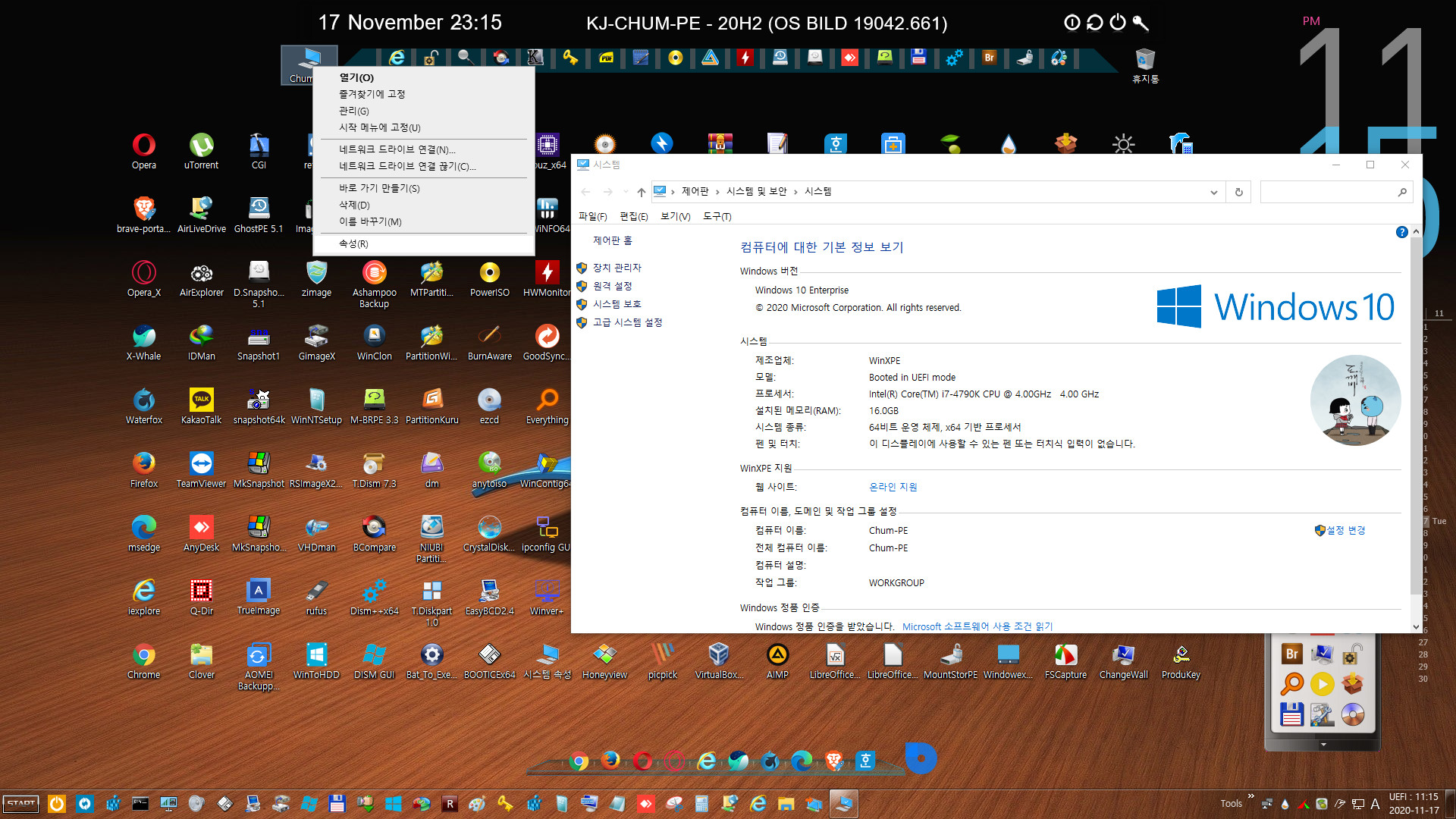The height and width of the screenshot is (819, 1456).
Task: Click 원격 설정 sidebar link
Action: pyautogui.click(x=612, y=286)
